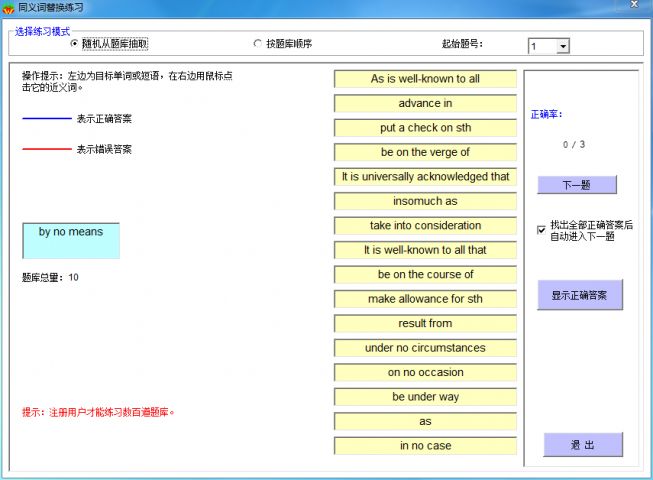Click 'take into consideration' answer box

coord(425,226)
